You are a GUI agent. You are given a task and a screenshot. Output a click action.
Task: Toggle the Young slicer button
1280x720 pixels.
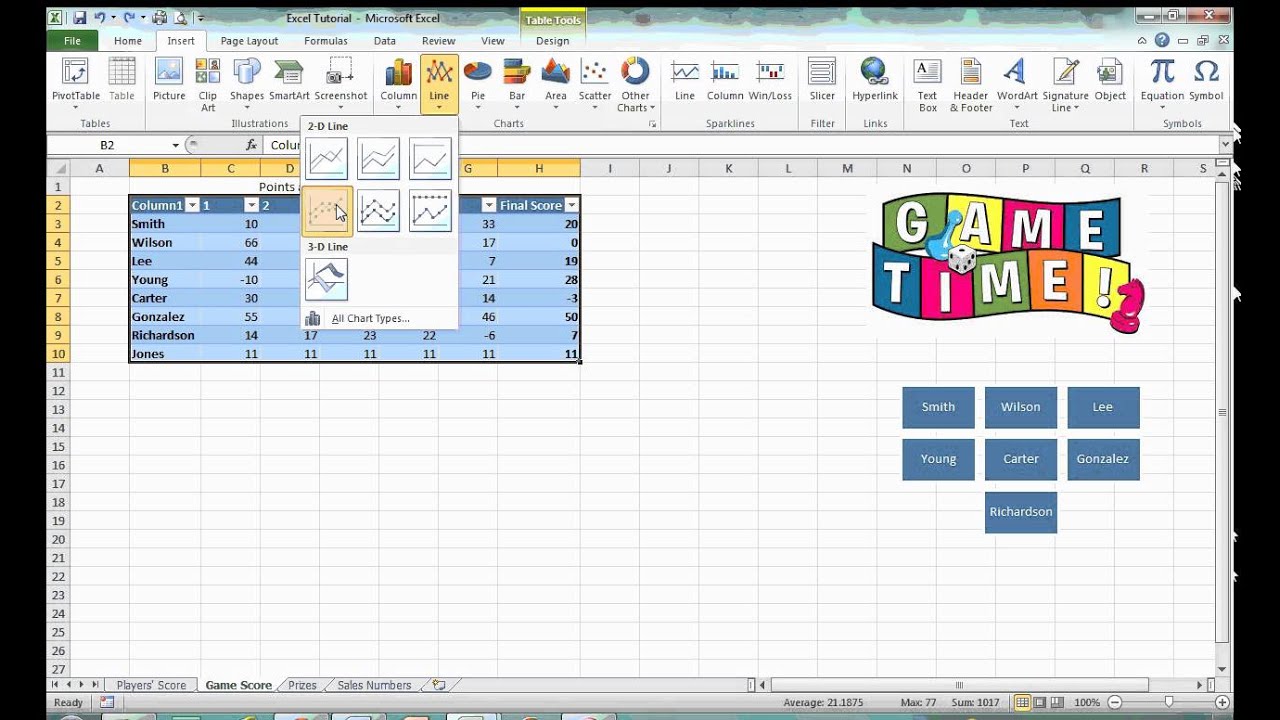click(x=938, y=459)
